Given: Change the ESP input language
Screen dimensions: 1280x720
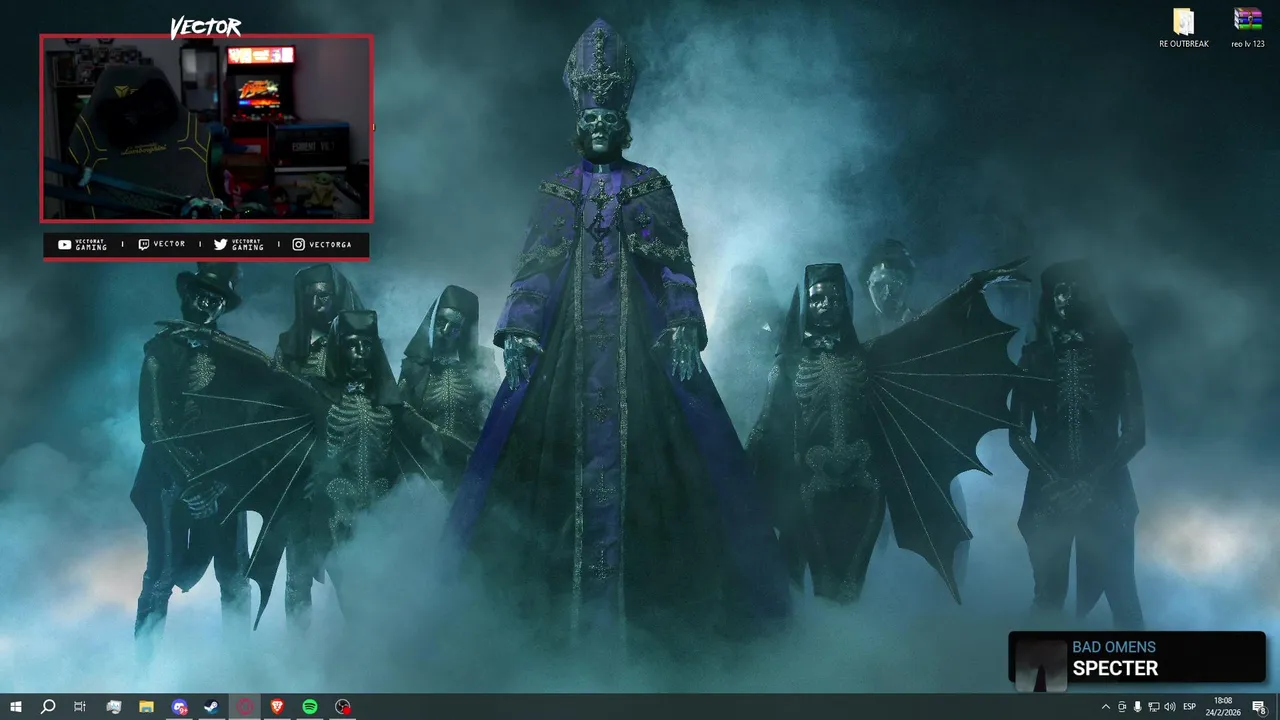Looking at the screenshot, I should 1190,707.
